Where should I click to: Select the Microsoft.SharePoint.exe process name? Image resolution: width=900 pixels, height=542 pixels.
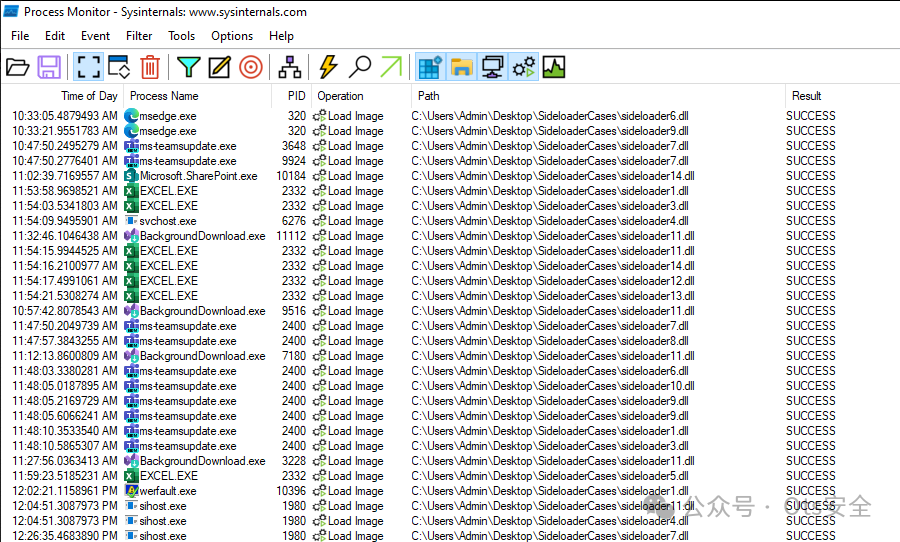tap(199, 176)
